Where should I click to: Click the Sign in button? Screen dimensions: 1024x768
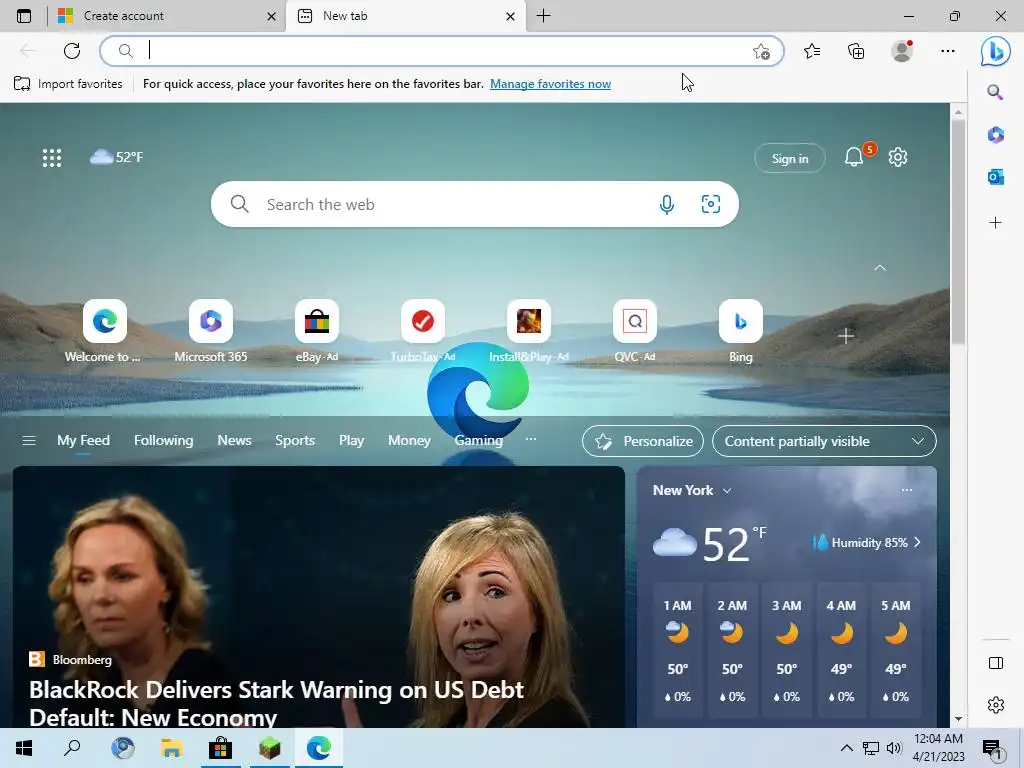coord(790,158)
